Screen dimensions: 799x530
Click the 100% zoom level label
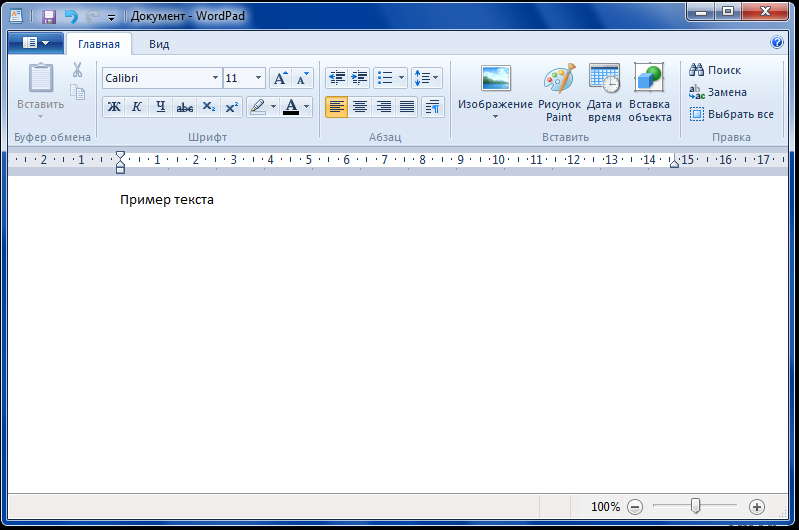[x=605, y=507]
